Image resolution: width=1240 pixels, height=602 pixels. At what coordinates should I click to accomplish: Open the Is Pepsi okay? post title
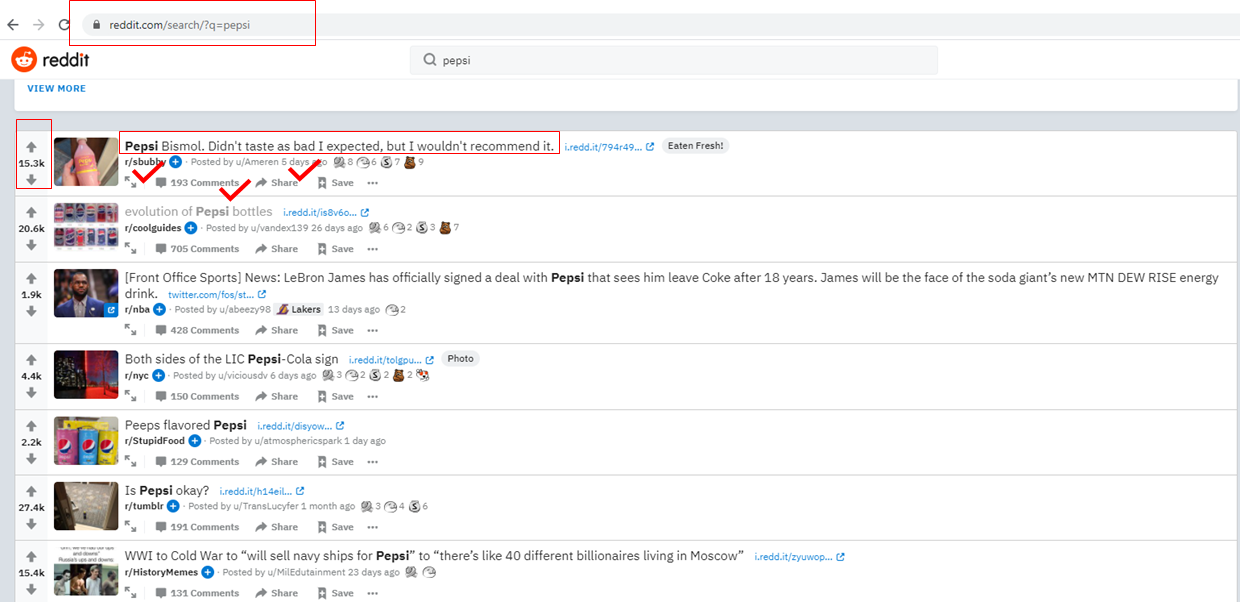pos(167,490)
